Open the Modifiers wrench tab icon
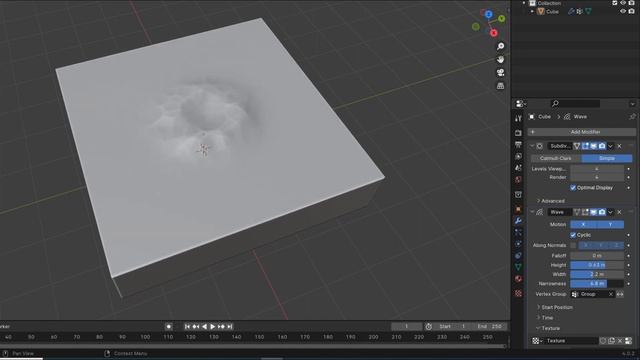640x360 pixels. click(518, 221)
